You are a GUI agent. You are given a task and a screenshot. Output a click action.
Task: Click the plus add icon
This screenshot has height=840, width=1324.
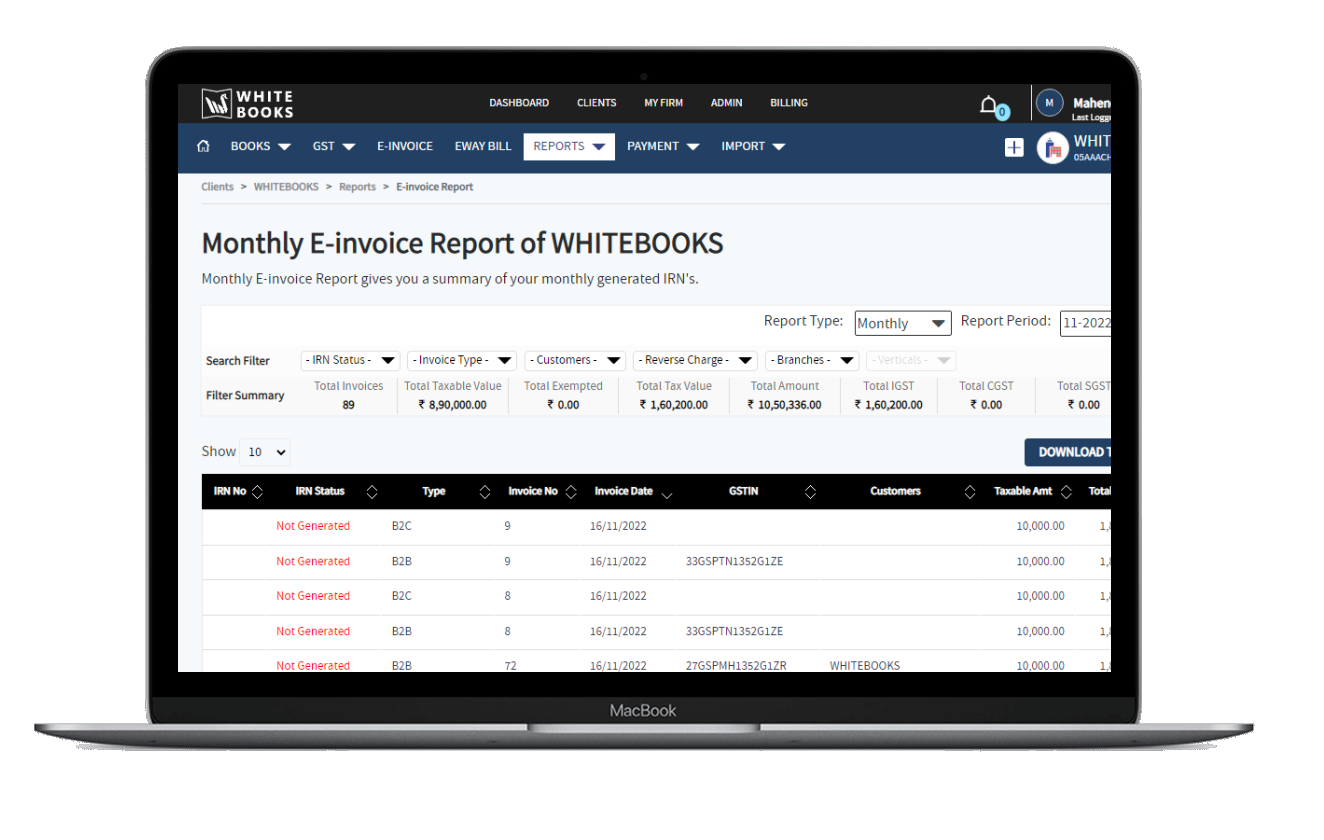[1014, 147]
